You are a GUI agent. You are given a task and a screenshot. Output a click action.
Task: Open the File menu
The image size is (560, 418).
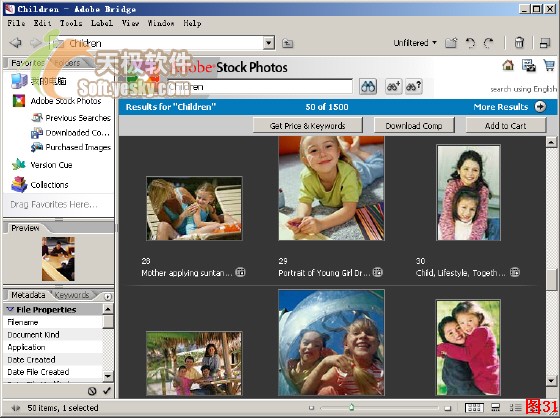click(16, 23)
